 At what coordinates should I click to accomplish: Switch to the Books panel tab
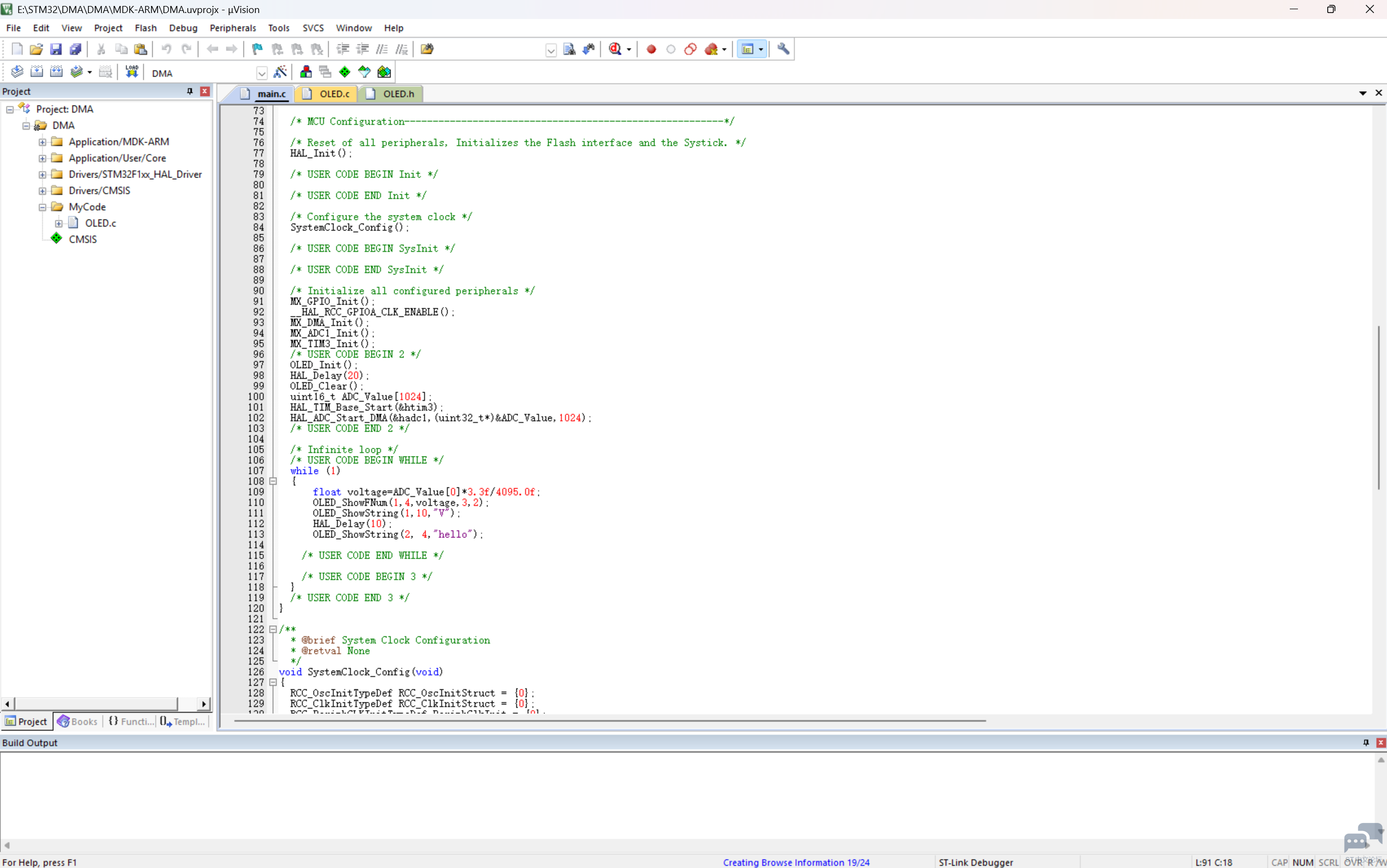tap(78, 721)
